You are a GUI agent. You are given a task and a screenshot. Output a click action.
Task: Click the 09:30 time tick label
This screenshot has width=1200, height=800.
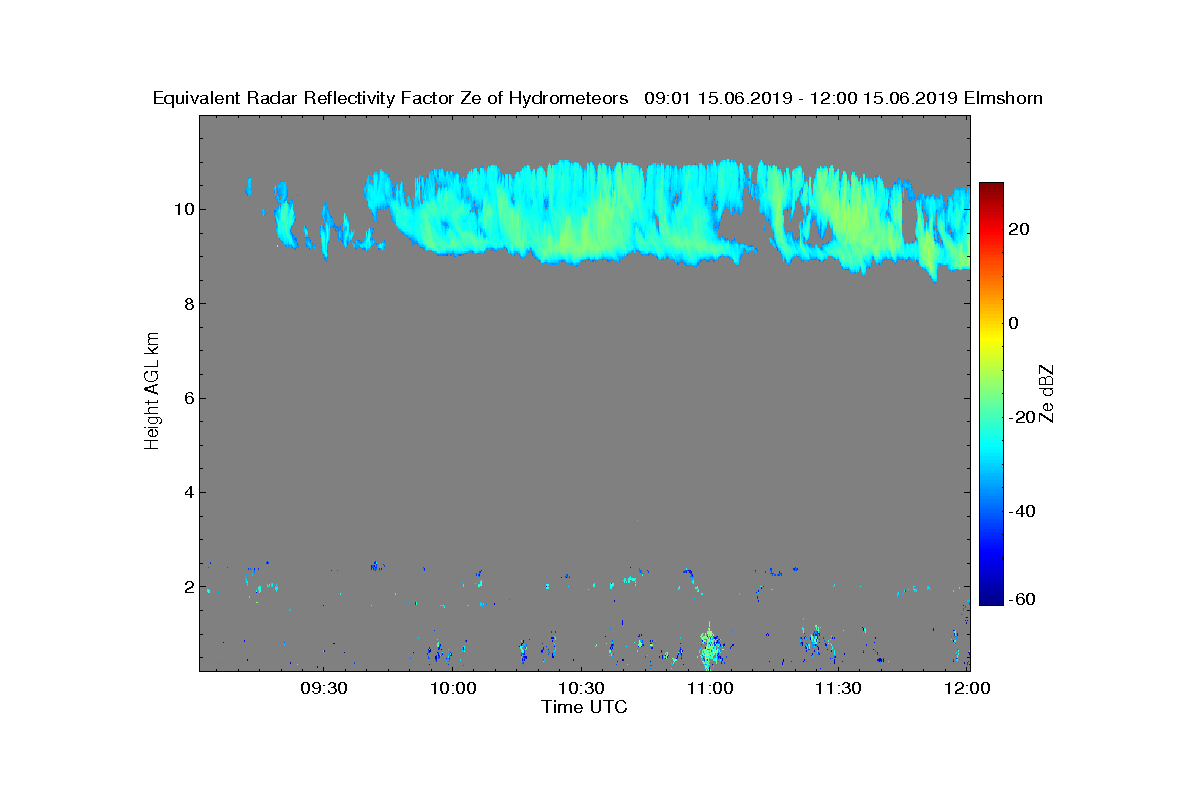[x=324, y=689]
